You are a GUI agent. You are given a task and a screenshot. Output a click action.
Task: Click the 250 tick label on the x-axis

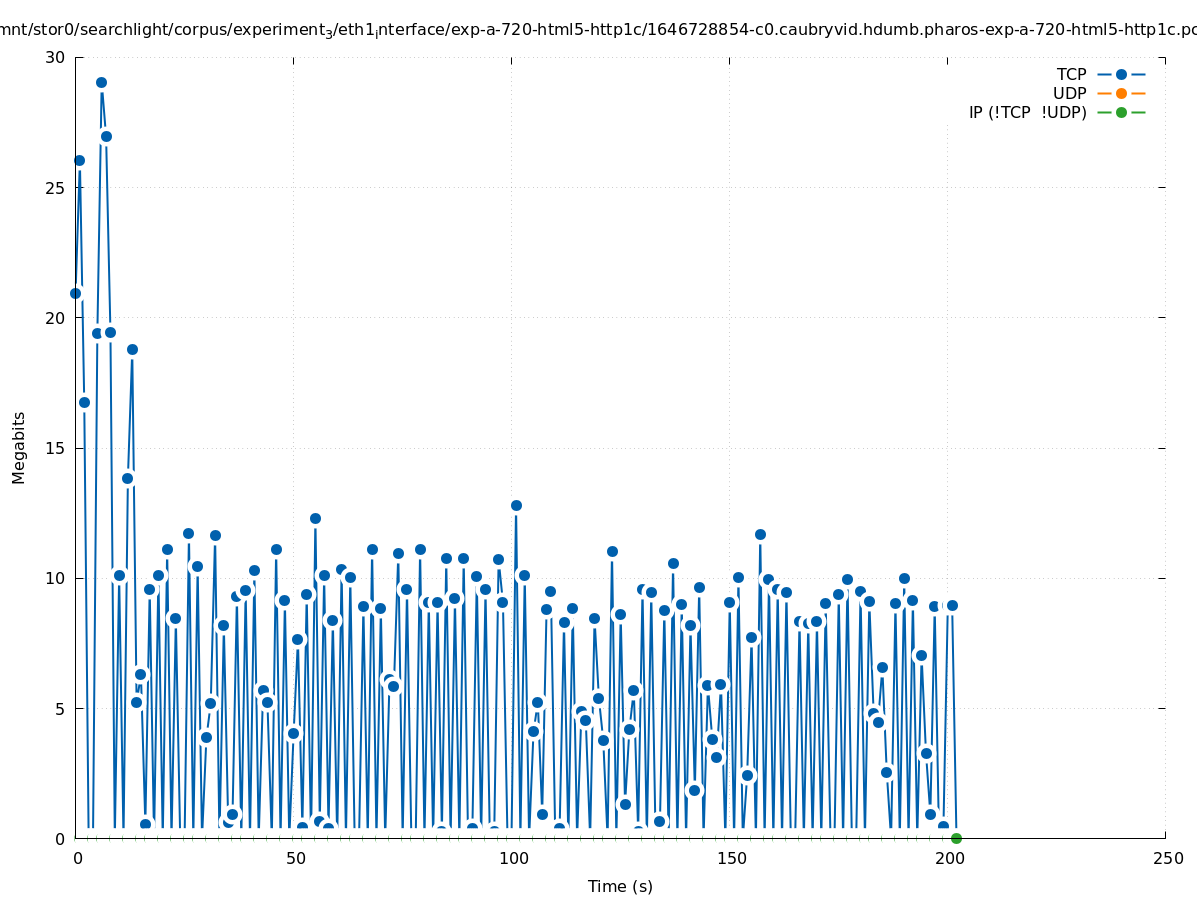[1167, 858]
